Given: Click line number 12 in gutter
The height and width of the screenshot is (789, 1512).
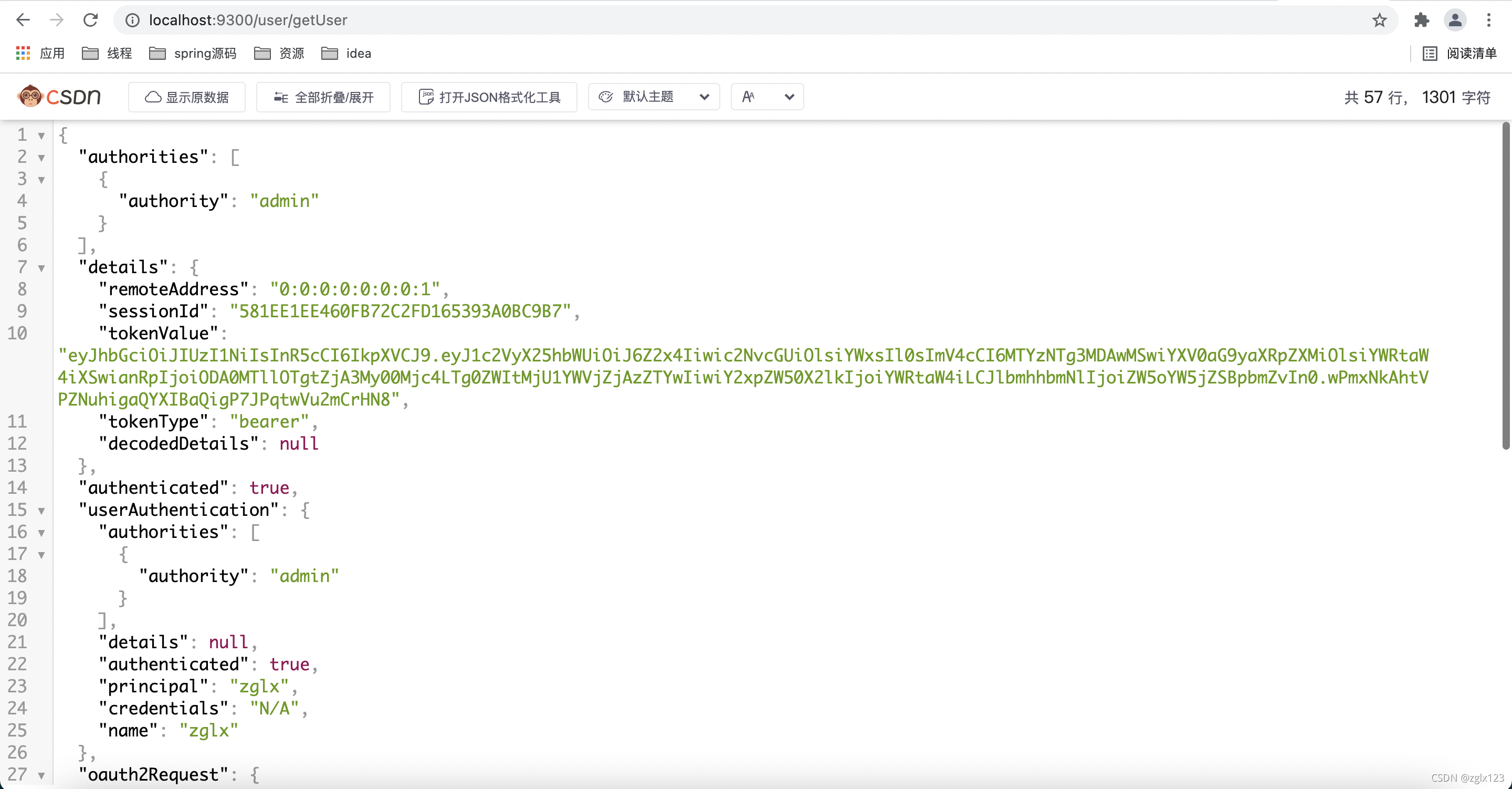Looking at the screenshot, I should pyautogui.click(x=17, y=443).
